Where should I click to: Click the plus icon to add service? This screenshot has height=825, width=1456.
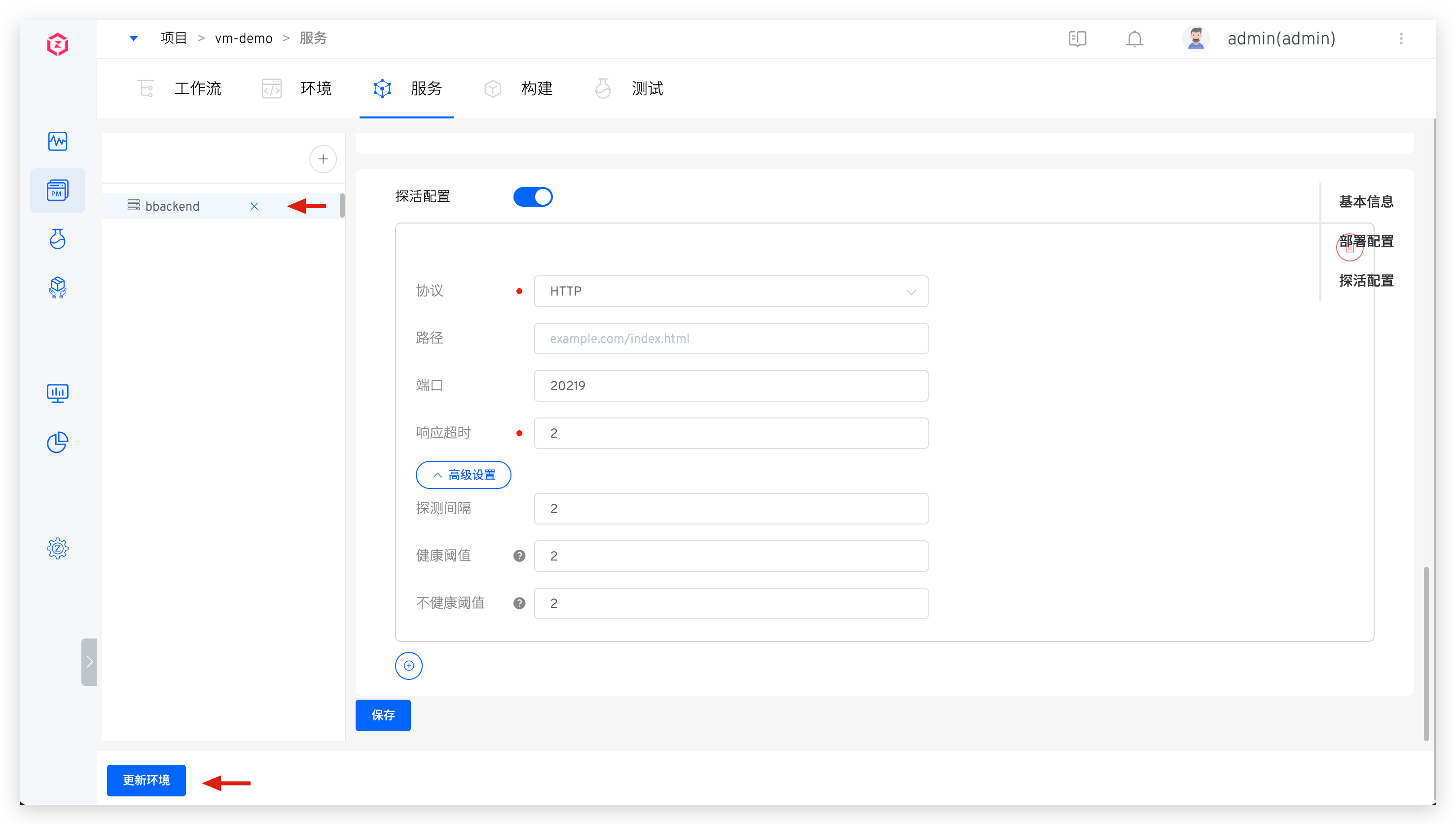pos(323,159)
